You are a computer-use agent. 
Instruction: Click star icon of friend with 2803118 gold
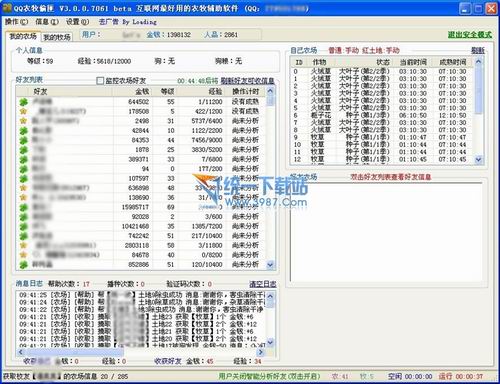pos(23,246)
